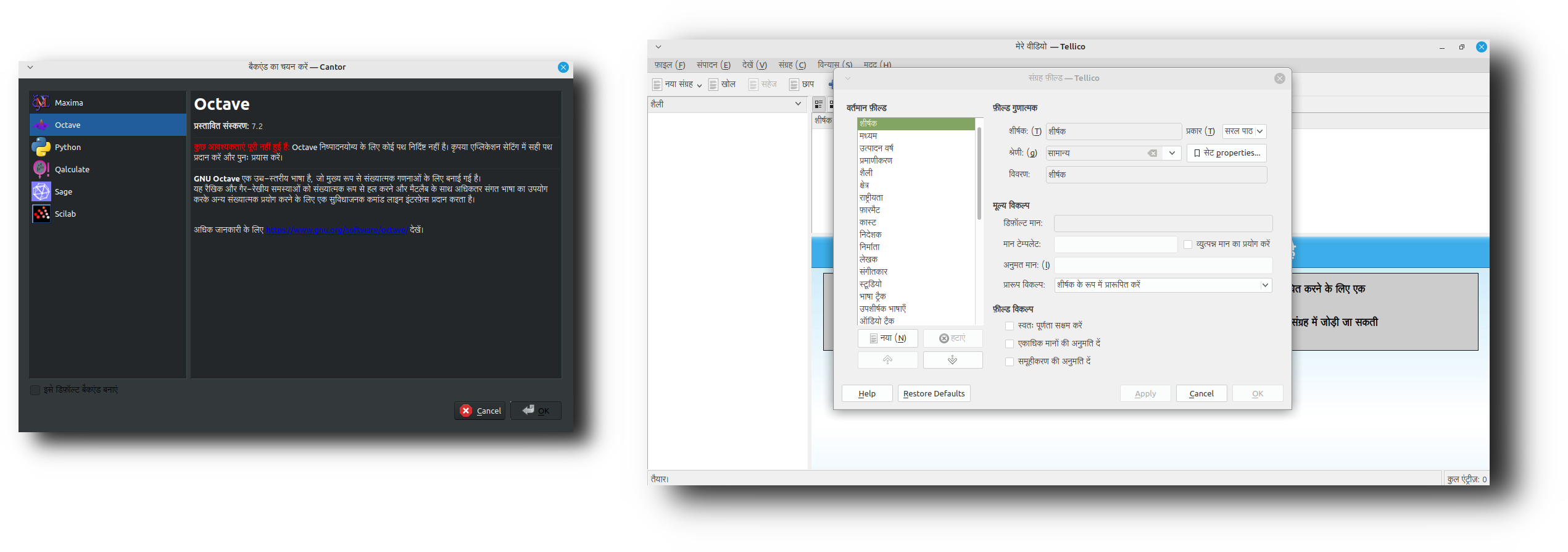Viewport: 1568px width, 552px height.
Task: Open the विन्यास (S) menu
Action: (x=834, y=64)
